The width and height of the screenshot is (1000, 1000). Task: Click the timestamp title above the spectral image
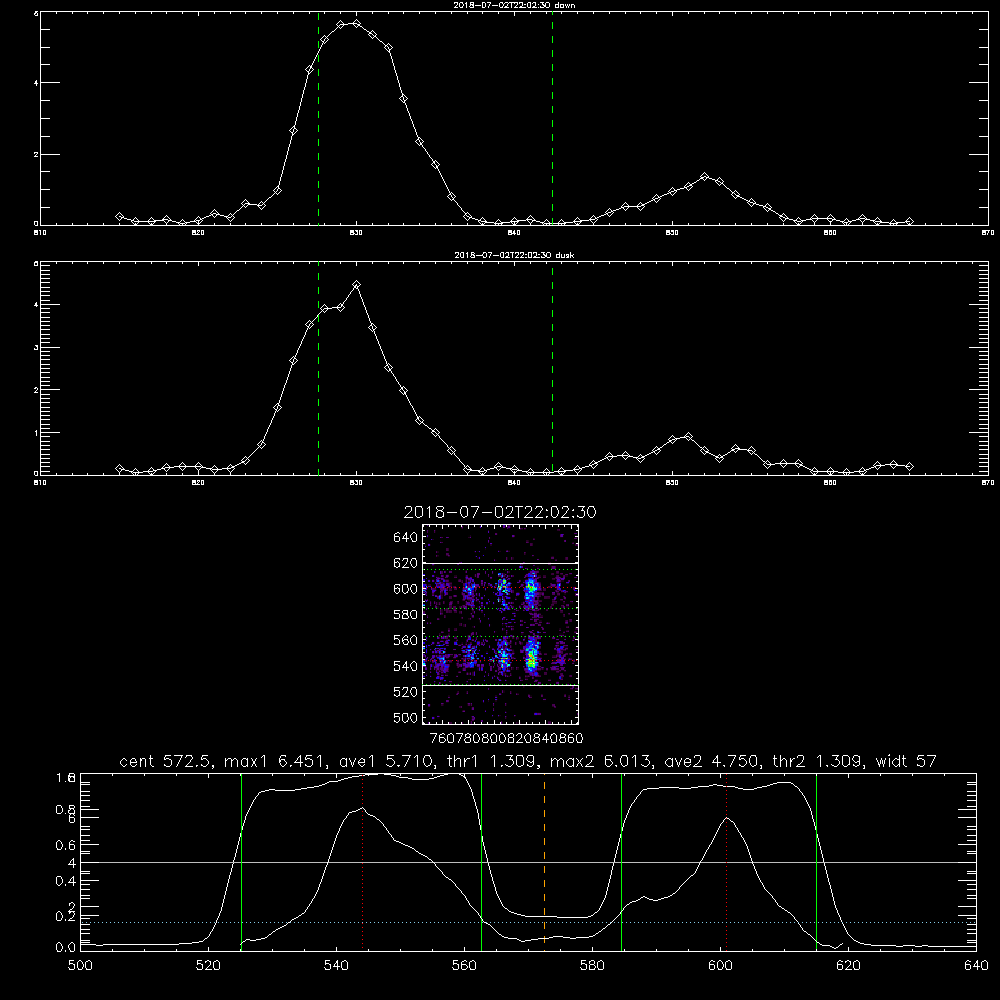[500, 512]
